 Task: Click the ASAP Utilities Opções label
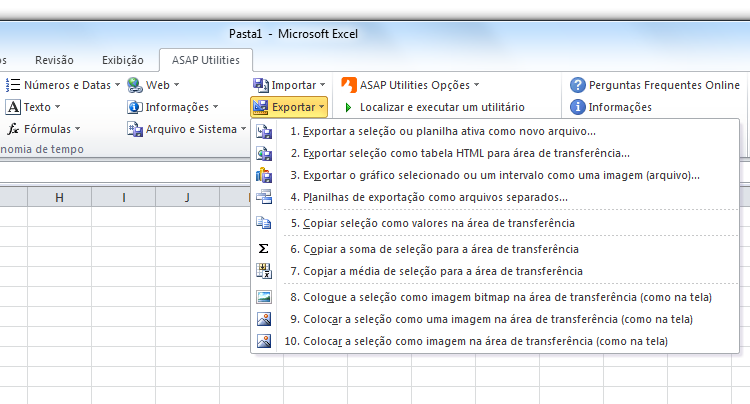coord(415,85)
